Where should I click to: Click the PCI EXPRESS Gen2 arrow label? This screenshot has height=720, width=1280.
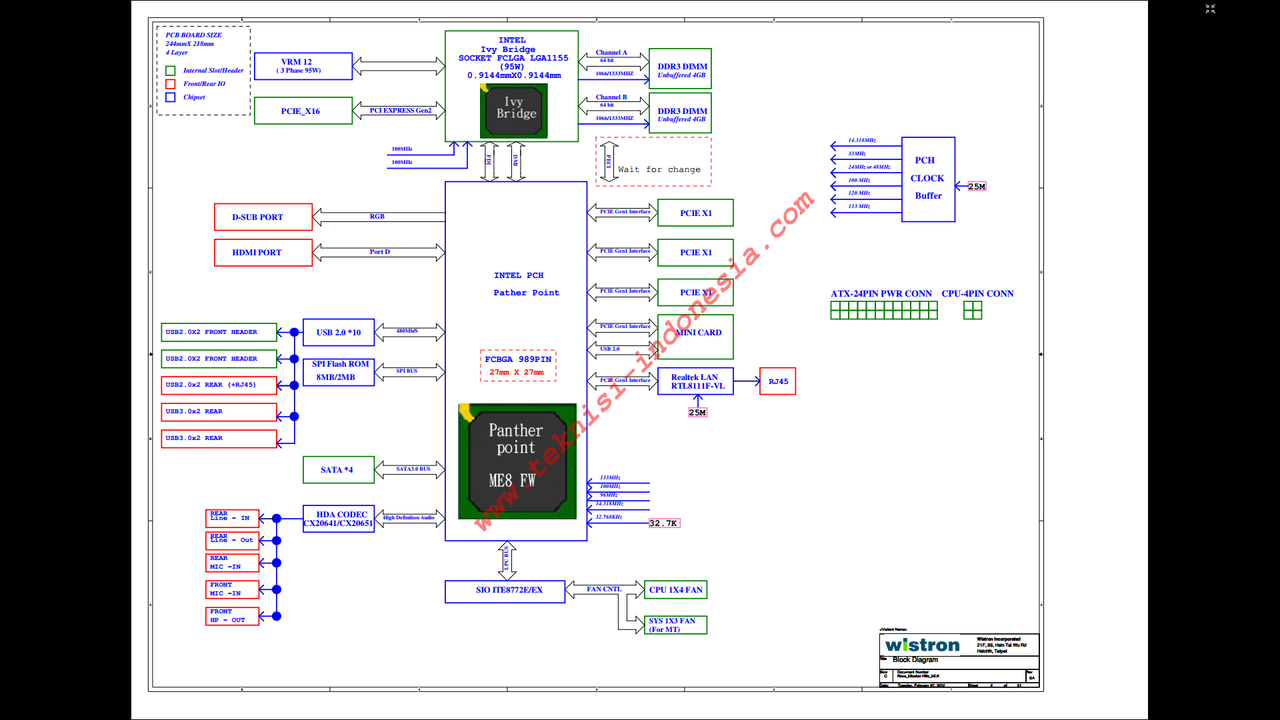click(400, 110)
